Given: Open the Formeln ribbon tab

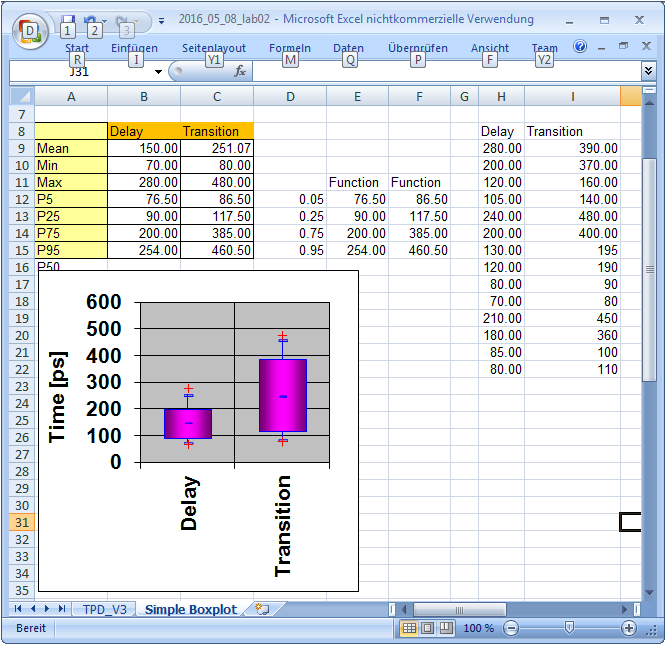Looking at the screenshot, I should pos(290,48).
